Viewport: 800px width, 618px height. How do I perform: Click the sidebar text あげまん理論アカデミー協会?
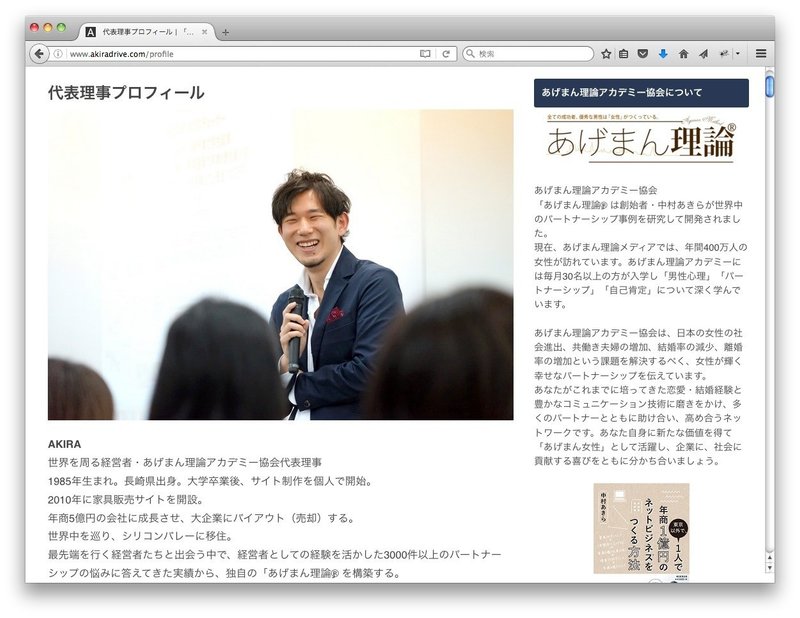coord(595,190)
